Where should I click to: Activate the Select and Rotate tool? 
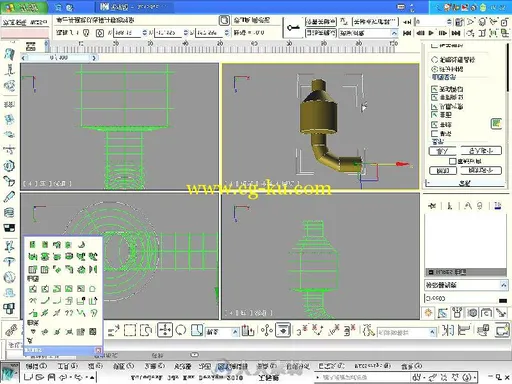tap(181, 330)
